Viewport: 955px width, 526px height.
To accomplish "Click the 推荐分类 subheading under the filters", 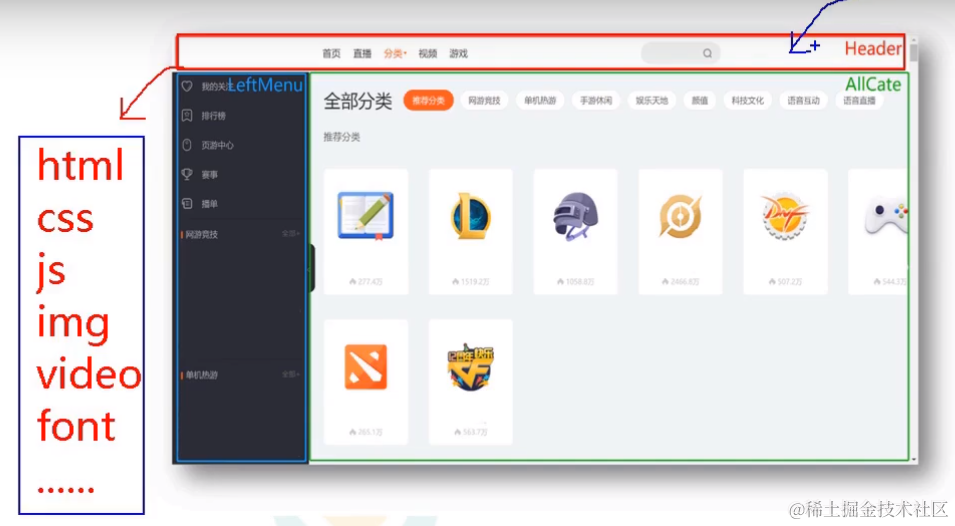I will coord(342,137).
